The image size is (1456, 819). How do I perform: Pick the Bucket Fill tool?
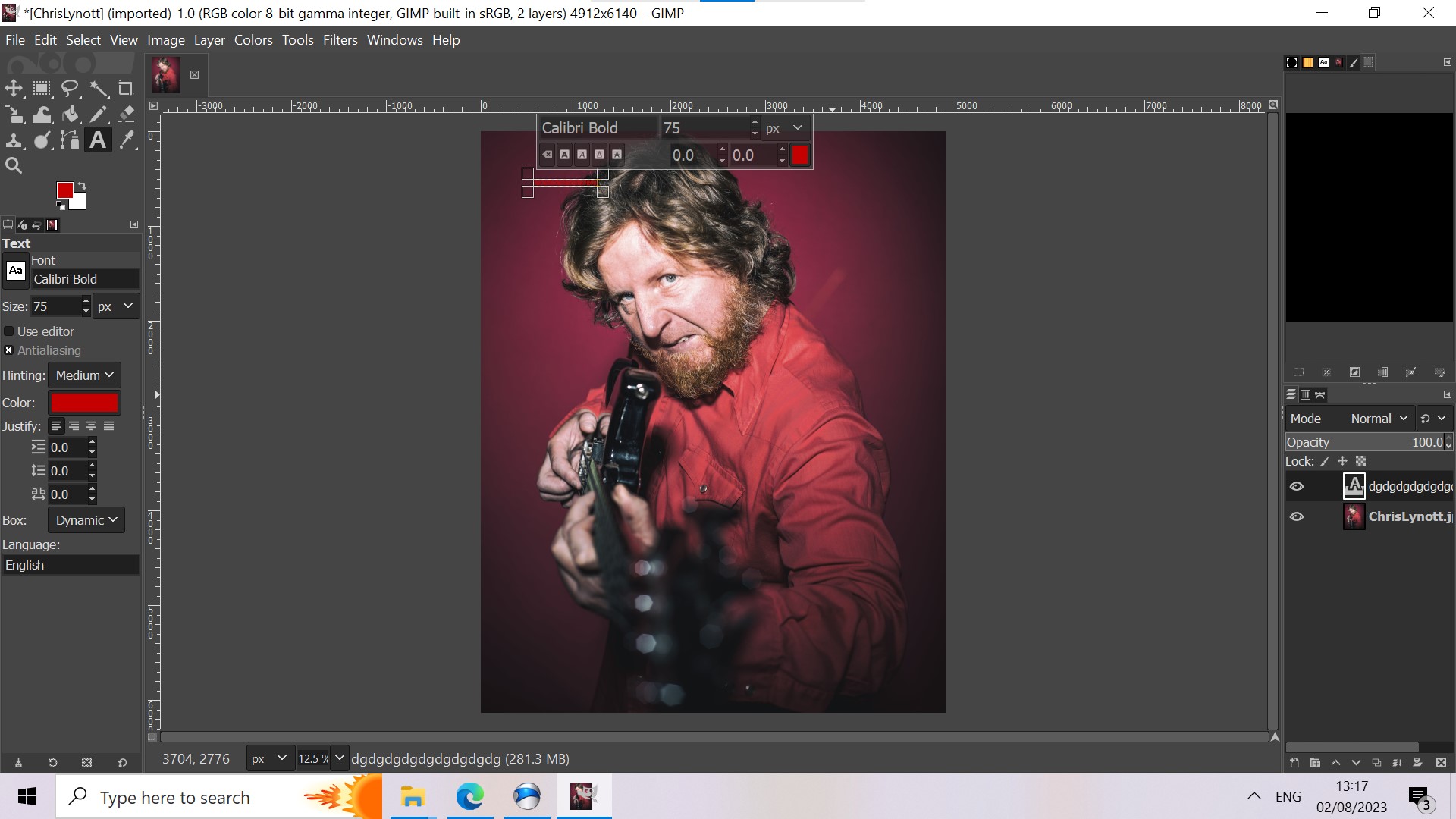click(x=70, y=115)
